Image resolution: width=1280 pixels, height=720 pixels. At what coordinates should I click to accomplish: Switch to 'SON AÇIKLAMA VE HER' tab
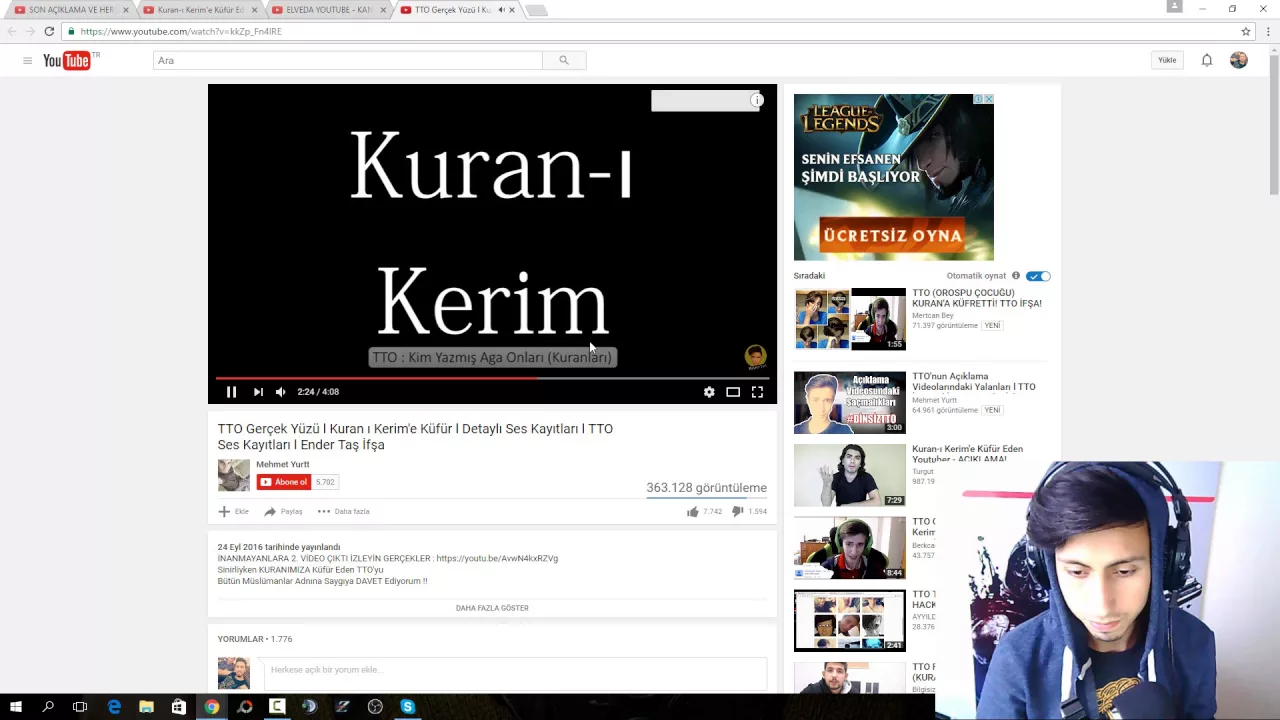70,10
